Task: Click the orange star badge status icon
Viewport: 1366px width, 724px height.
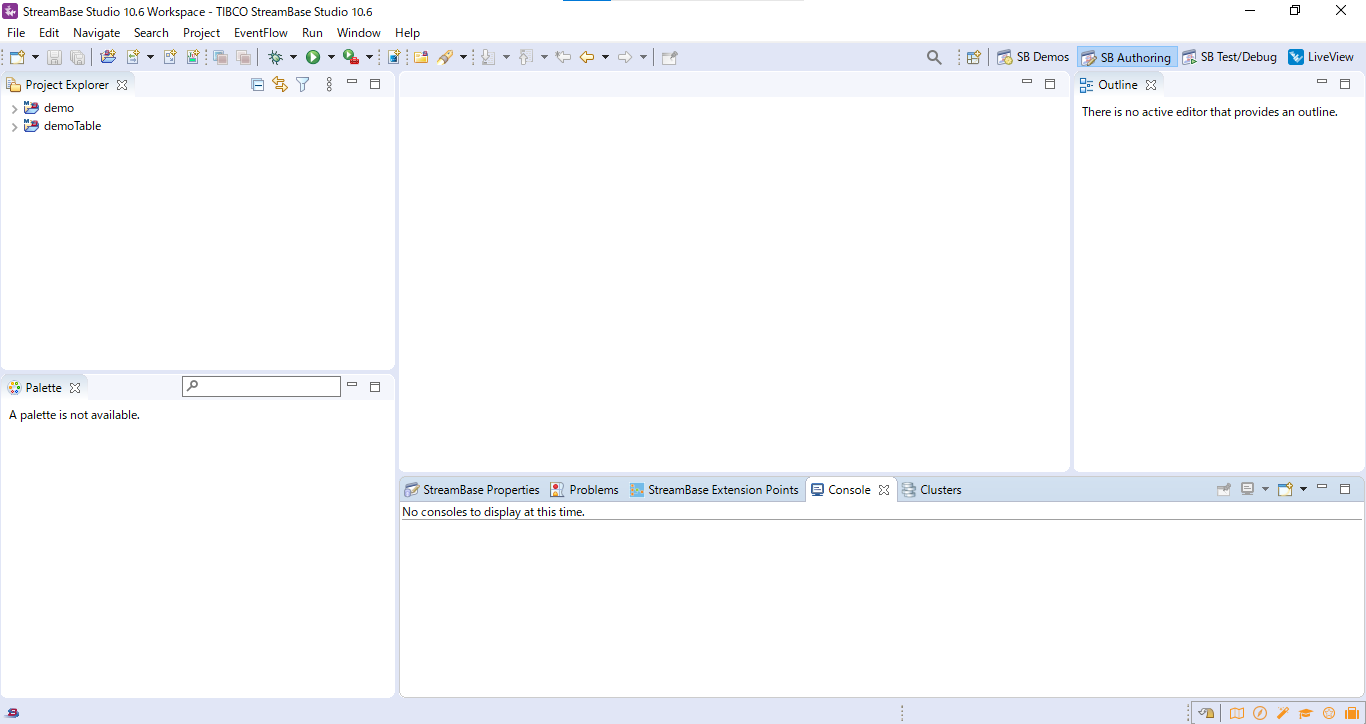Action: click(x=1329, y=713)
